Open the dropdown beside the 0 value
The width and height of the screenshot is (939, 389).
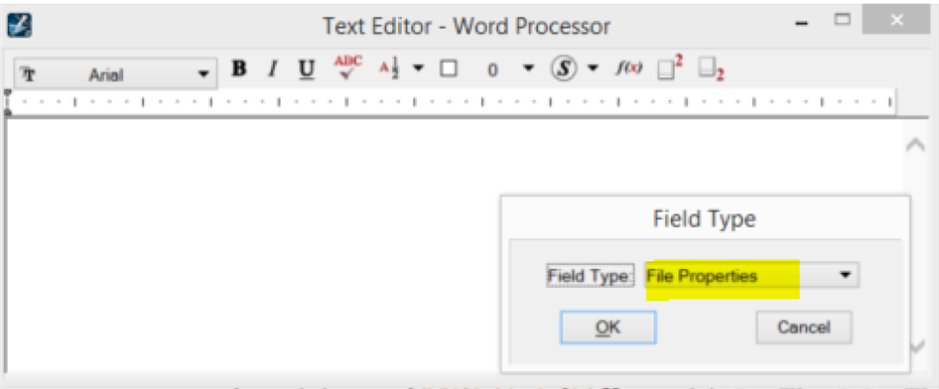pos(528,68)
